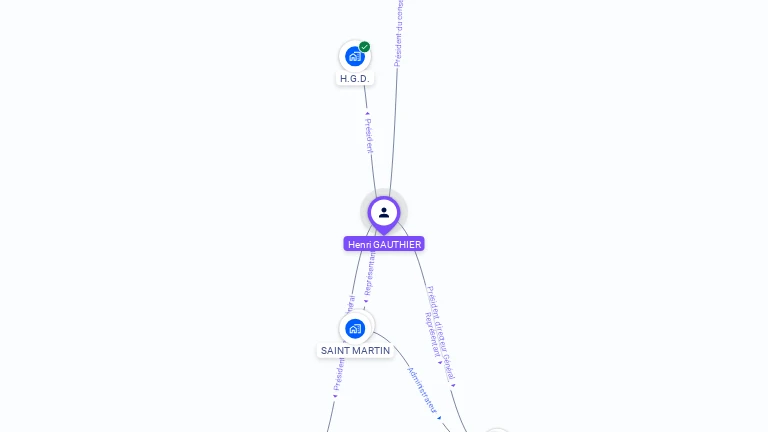Click the arrowhead on the Administrateur edge
The height and width of the screenshot is (432, 768).
[x=439, y=418]
